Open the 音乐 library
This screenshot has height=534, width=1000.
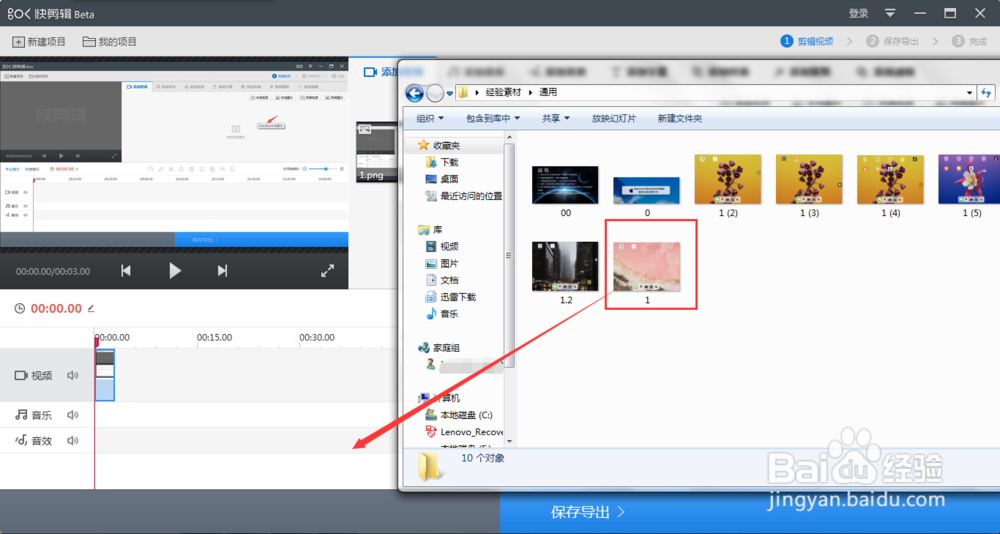[x=442, y=314]
